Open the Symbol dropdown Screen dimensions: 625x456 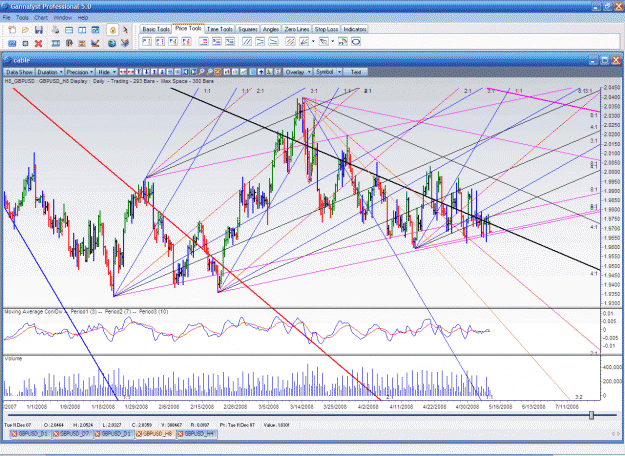click(x=328, y=72)
